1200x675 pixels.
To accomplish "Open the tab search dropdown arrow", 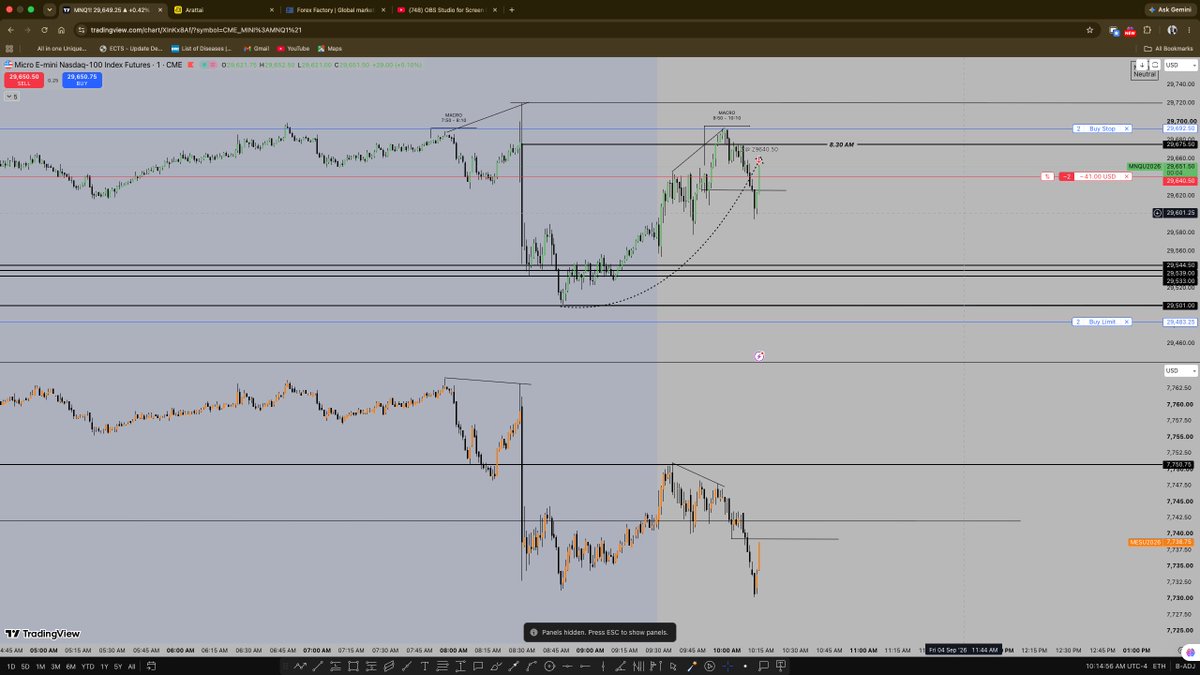I will (x=49, y=10).
